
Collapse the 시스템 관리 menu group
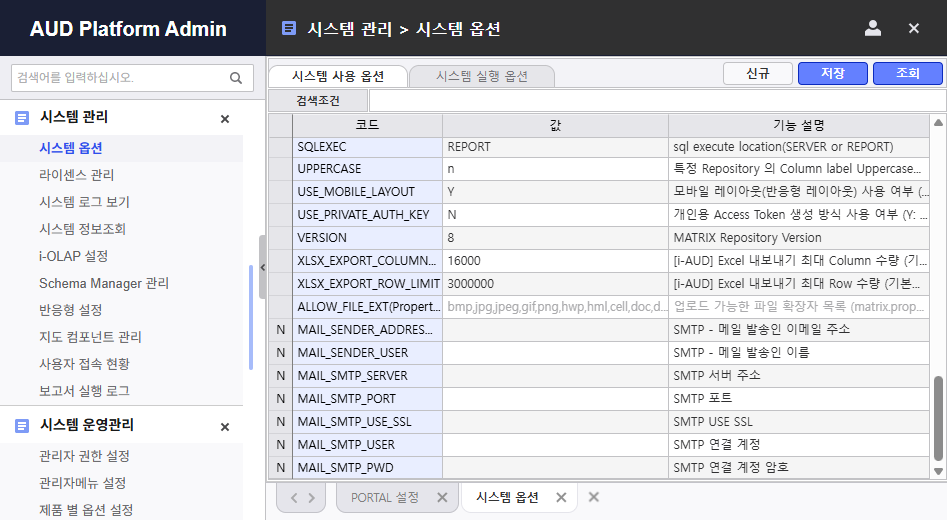pos(225,119)
